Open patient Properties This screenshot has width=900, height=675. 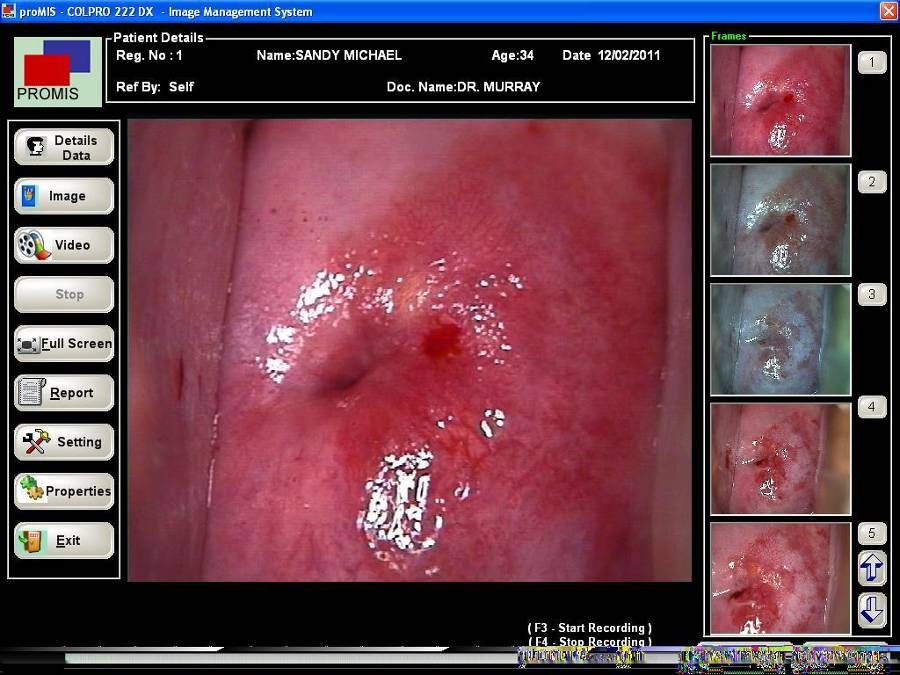64,491
